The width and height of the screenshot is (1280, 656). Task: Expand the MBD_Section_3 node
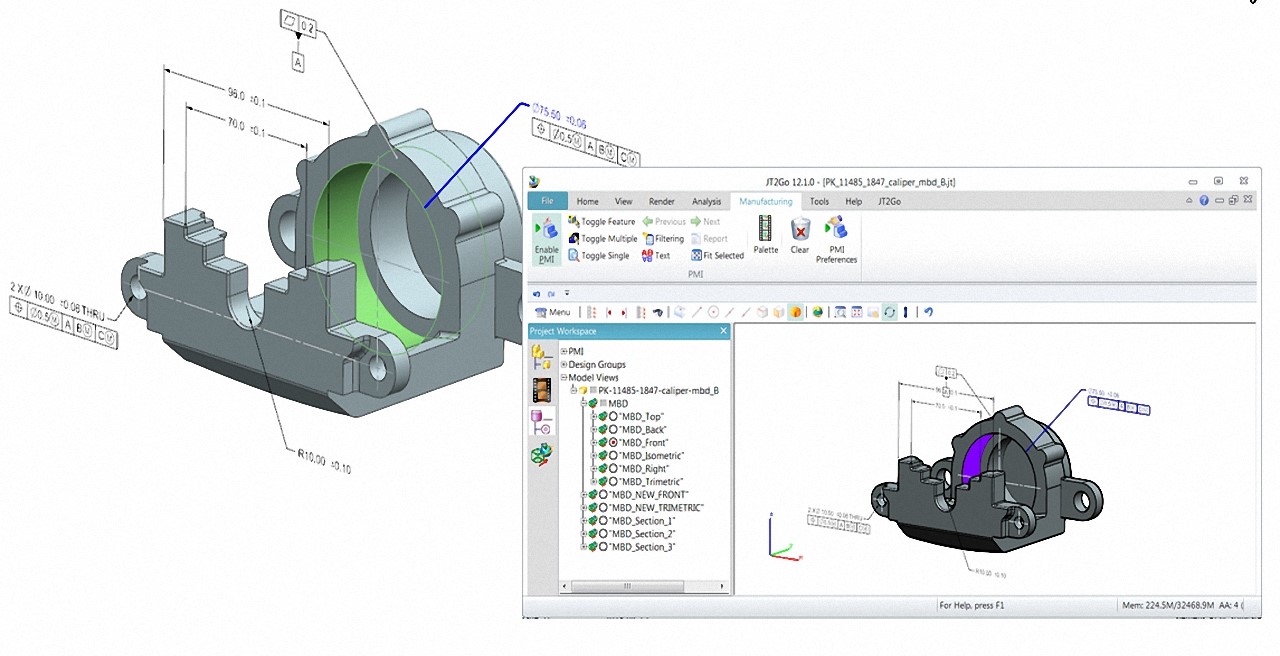584,547
